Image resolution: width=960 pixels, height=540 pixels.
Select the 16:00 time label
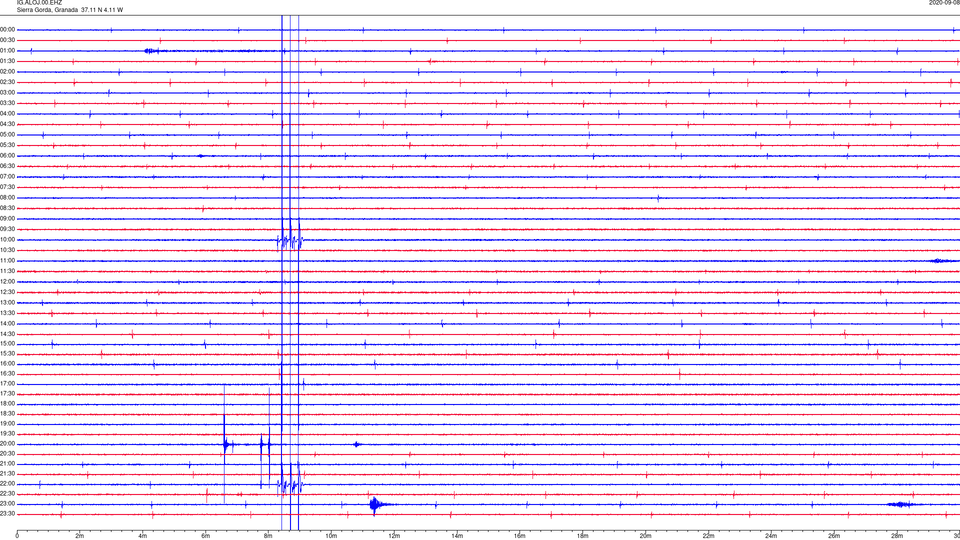[8, 364]
